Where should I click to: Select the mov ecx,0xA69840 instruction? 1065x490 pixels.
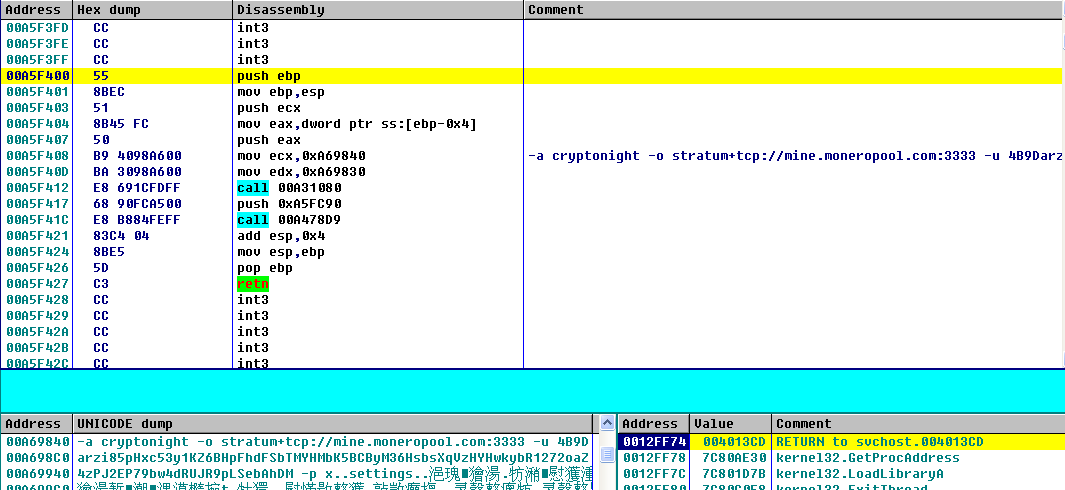(x=301, y=156)
